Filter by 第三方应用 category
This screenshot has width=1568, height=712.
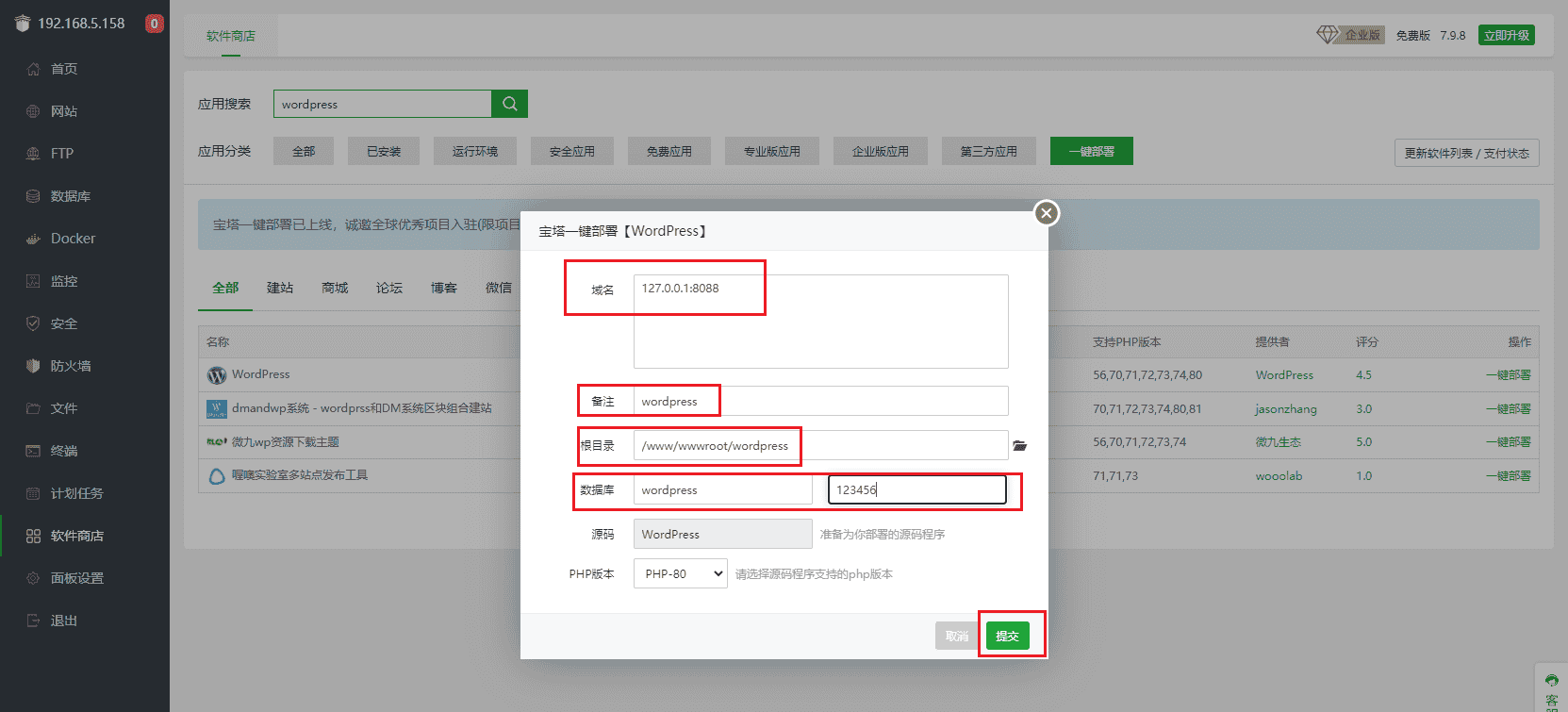click(989, 151)
